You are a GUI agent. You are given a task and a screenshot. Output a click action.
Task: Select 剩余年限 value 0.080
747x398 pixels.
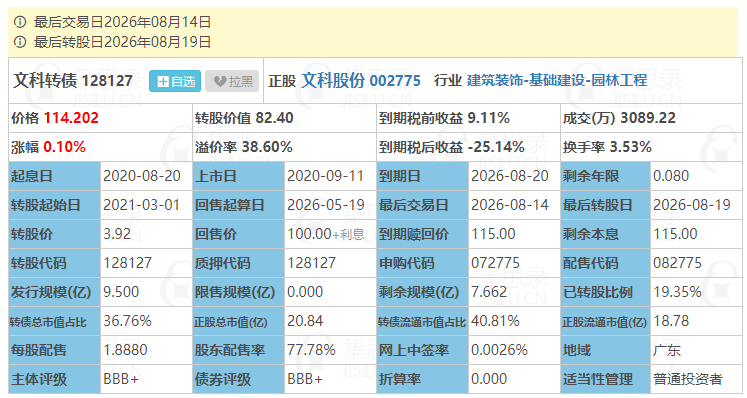pyautogui.click(x=671, y=176)
